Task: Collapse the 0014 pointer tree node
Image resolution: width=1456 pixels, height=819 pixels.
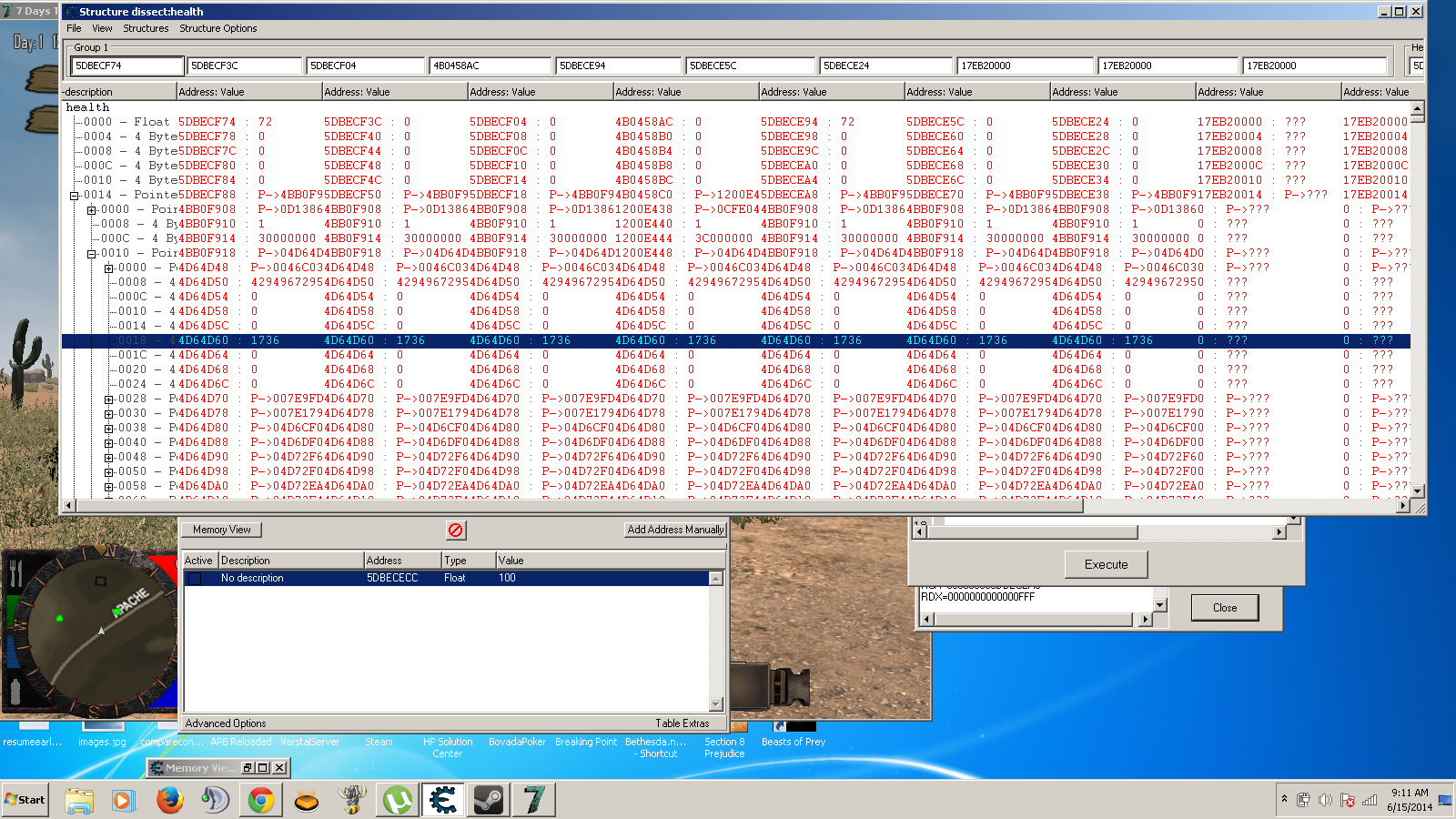Action: tap(75, 195)
